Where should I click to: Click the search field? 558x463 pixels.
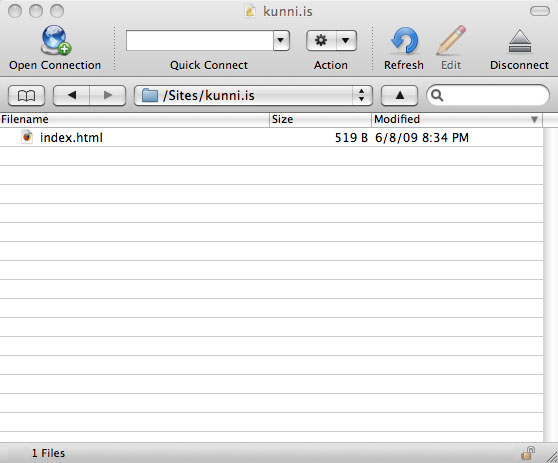[x=488, y=95]
